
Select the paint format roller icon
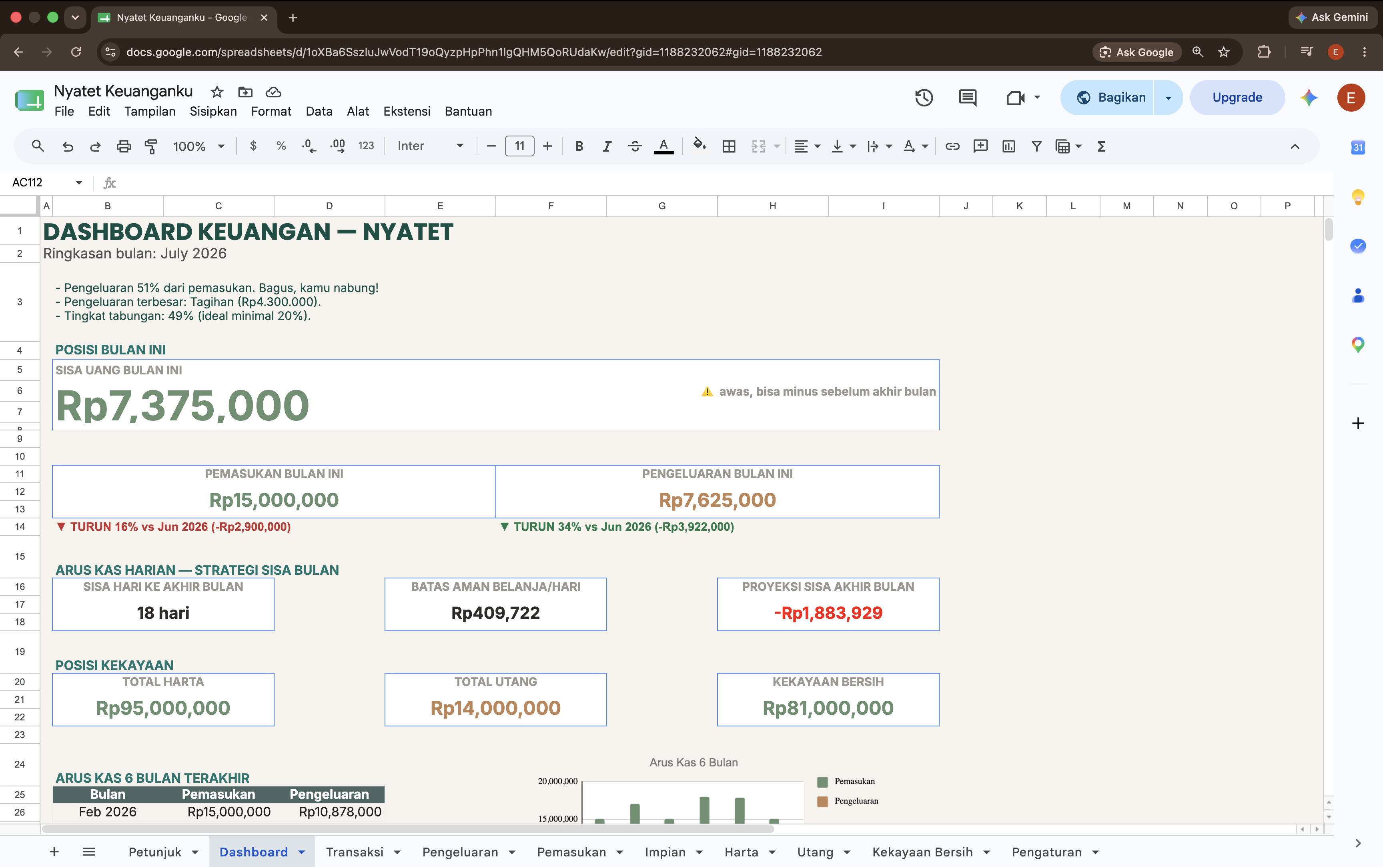click(x=151, y=146)
